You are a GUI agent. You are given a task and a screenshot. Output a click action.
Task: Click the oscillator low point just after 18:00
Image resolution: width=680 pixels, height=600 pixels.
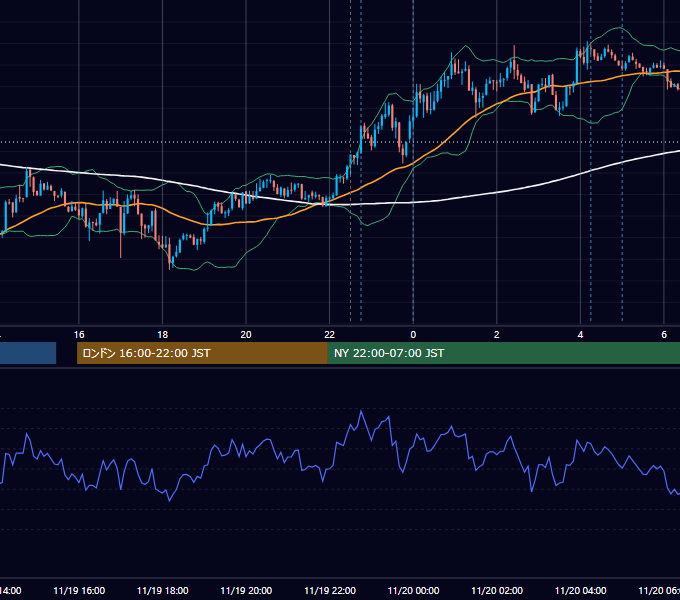(170, 500)
